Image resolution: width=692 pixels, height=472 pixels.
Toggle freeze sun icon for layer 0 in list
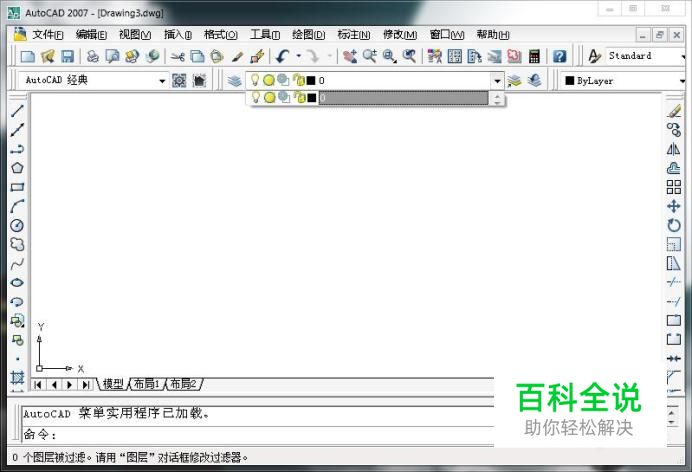click(x=269, y=97)
